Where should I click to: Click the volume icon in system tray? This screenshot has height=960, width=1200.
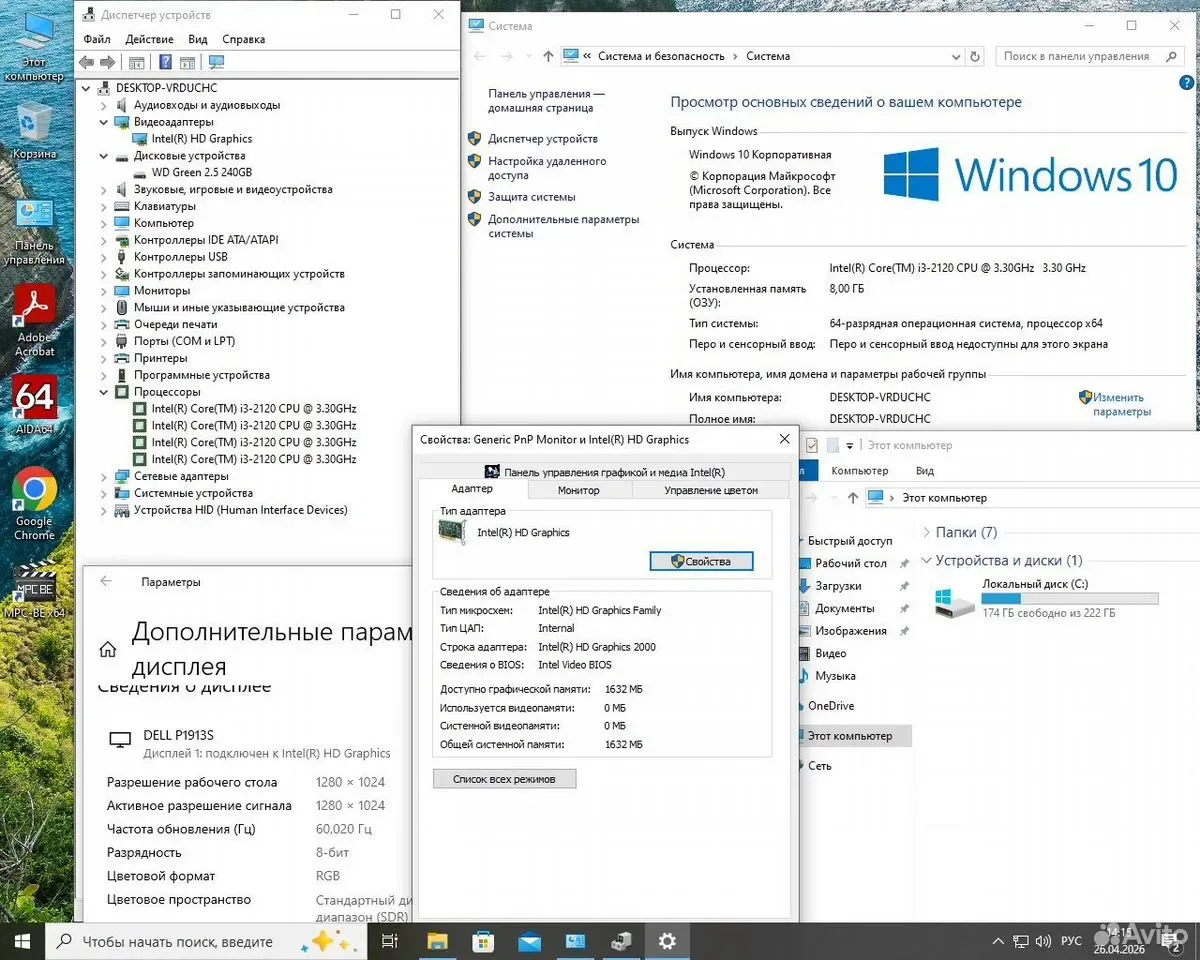point(1043,942)
